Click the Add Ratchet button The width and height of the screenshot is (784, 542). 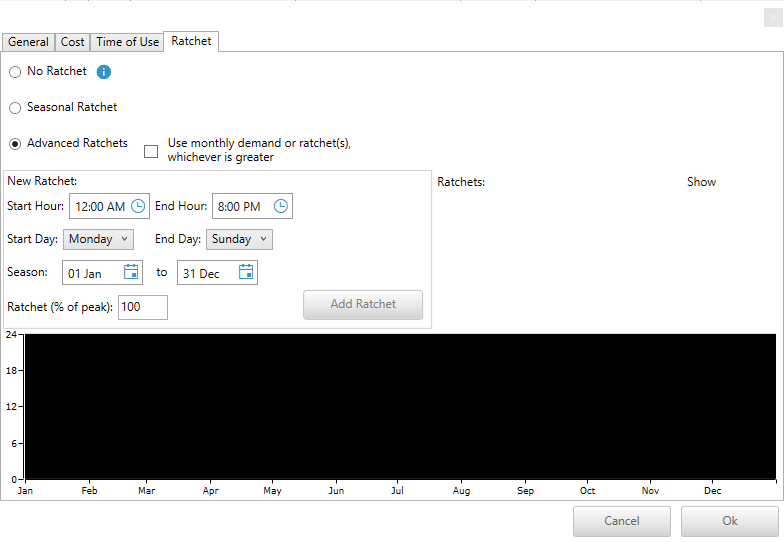pos(363,305)
